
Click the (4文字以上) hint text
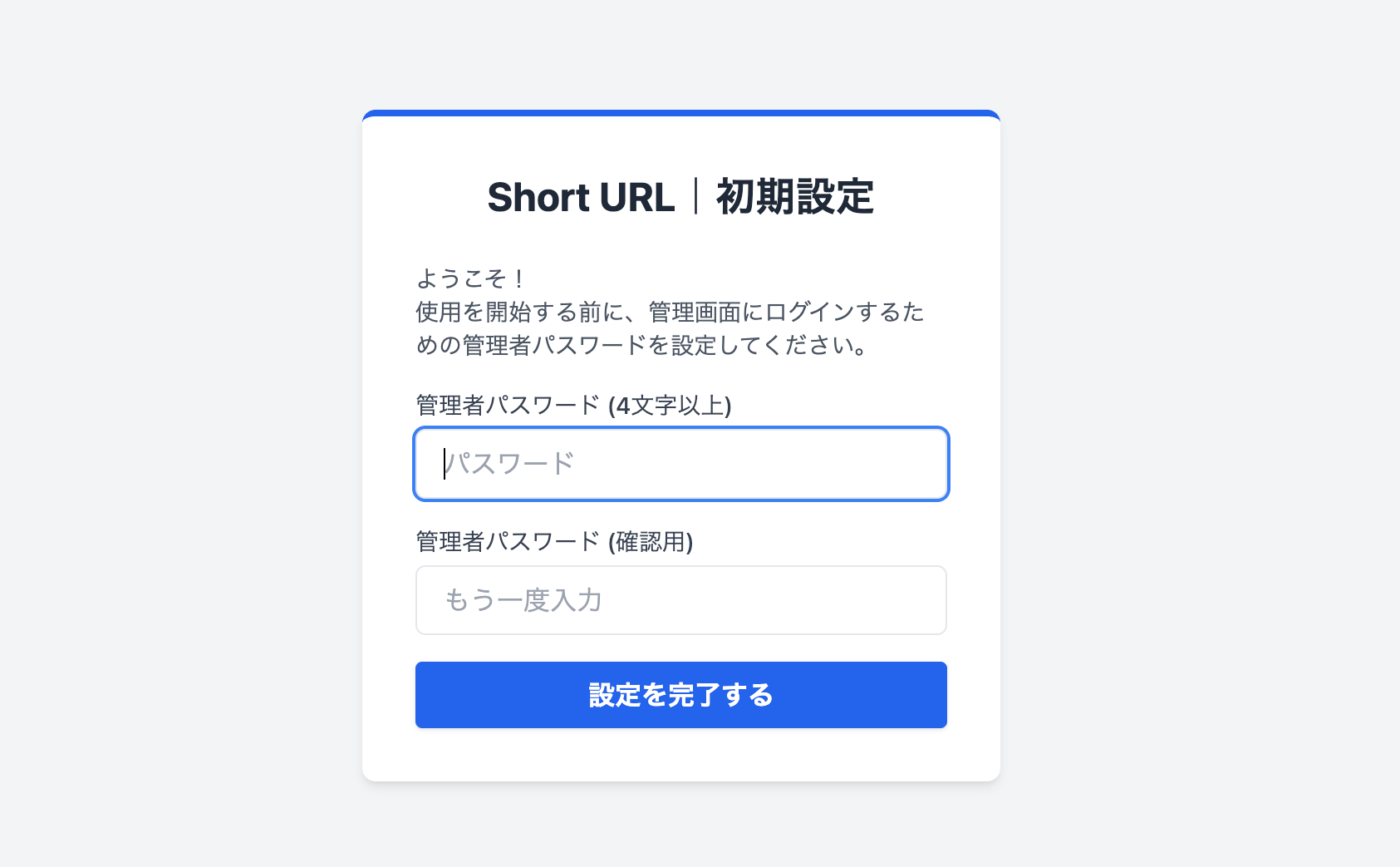[x=670, y=406]
